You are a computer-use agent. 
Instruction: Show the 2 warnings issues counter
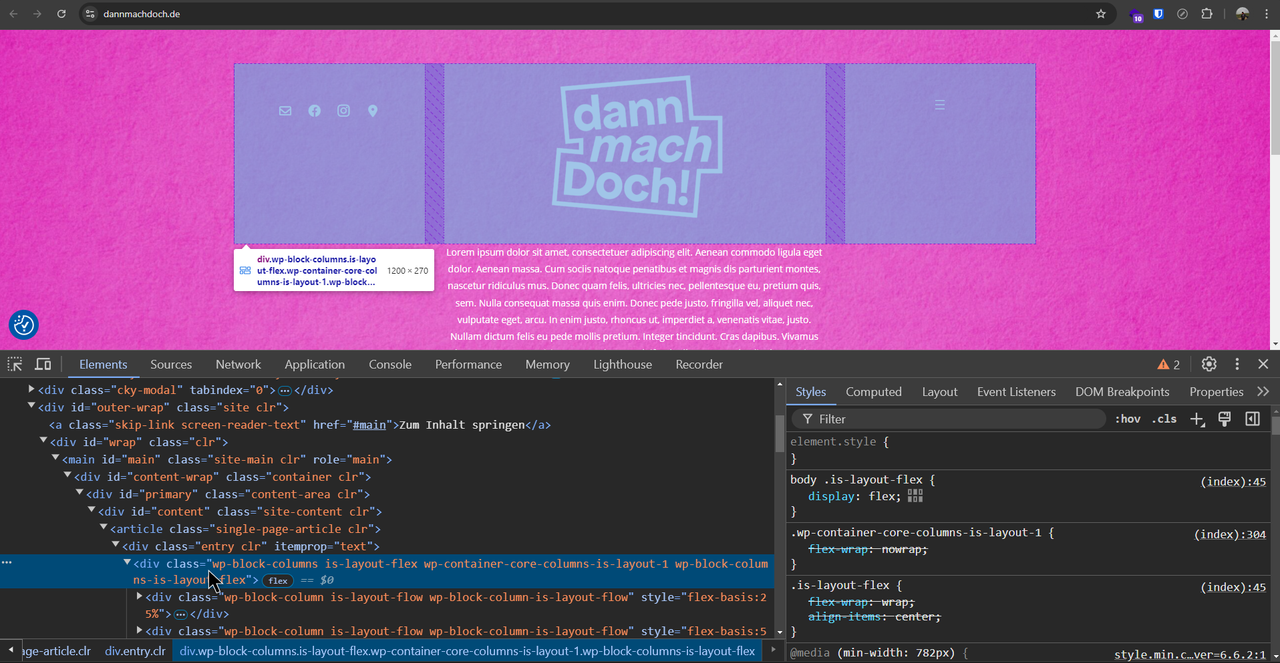point(1169,364)
